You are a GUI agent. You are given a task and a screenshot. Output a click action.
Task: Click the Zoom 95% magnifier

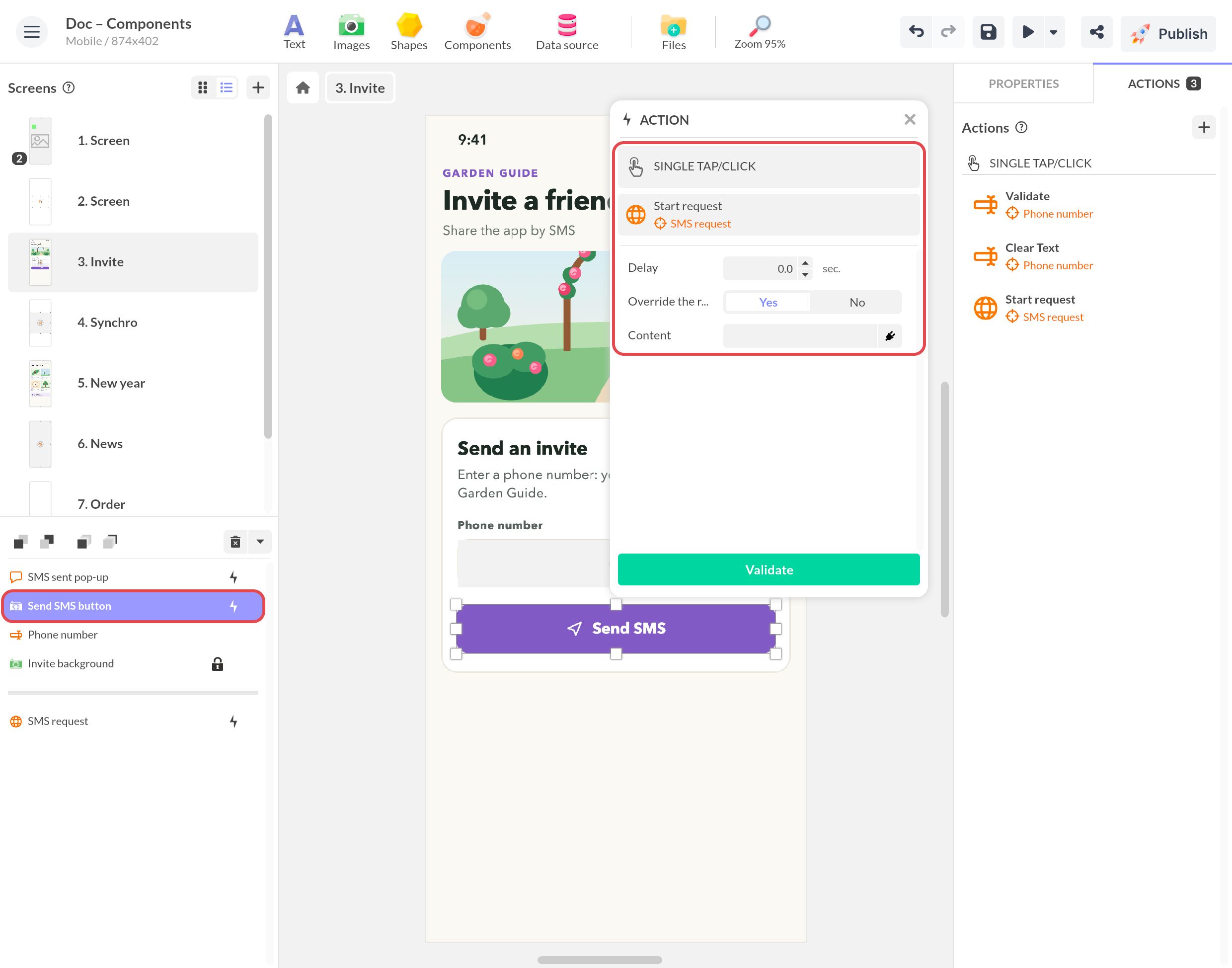760,32
